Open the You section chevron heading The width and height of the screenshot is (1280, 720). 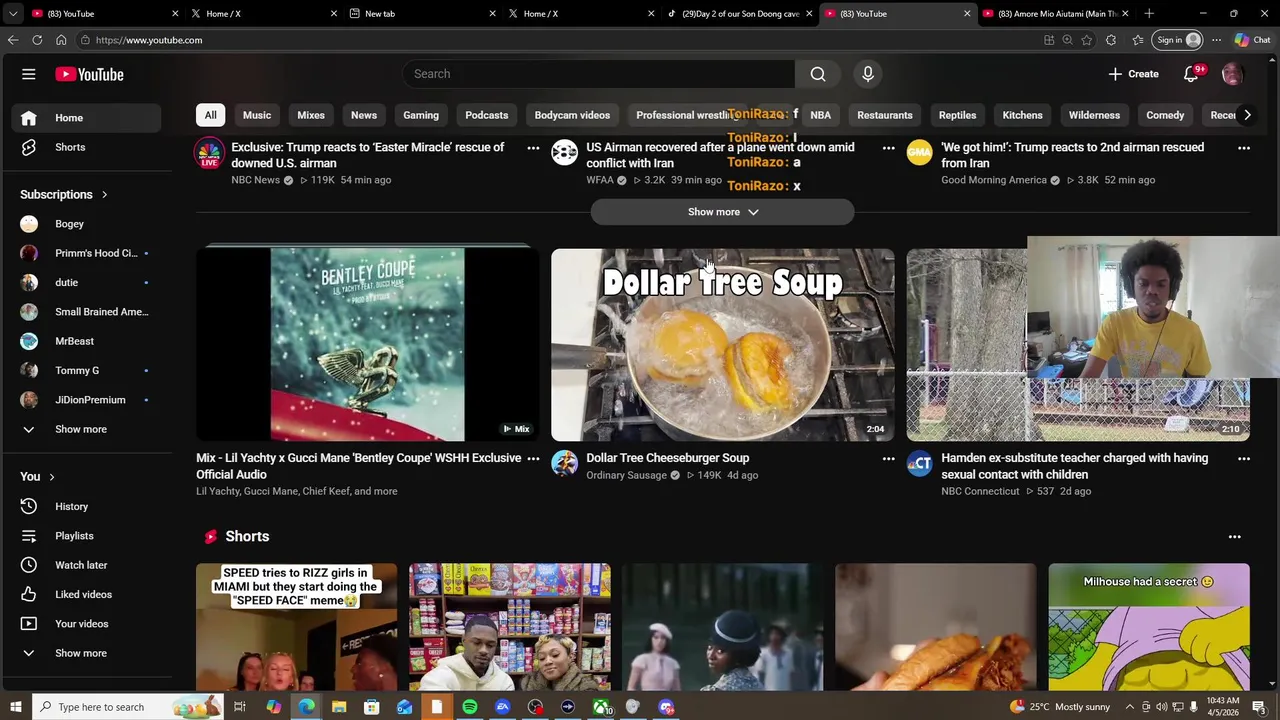[x=37, y=477]
